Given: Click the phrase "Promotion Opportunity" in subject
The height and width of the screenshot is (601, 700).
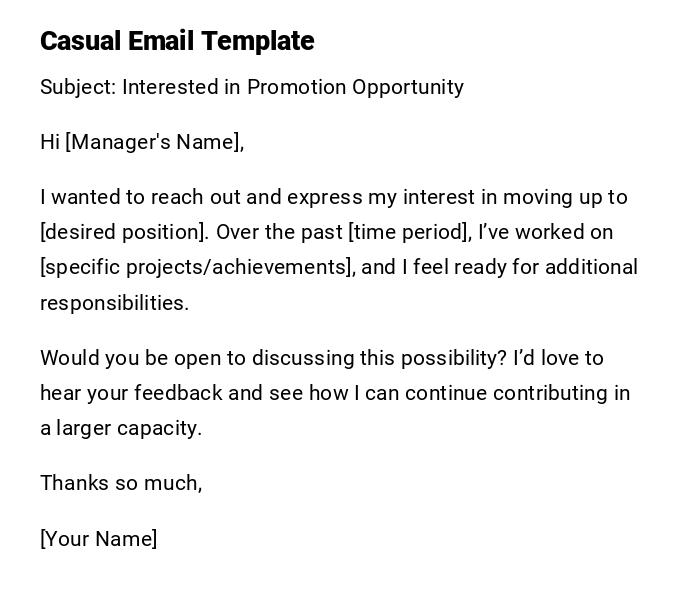Looking at the screenshot, I should pyautogui.click(x=355, y=87).
